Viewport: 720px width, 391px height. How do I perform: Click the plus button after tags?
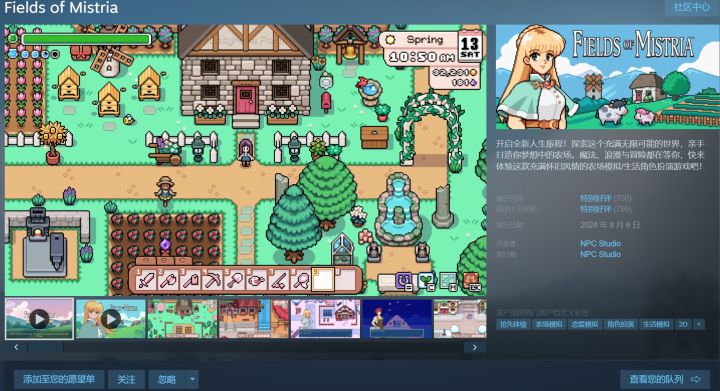click(x=699, y=324)
